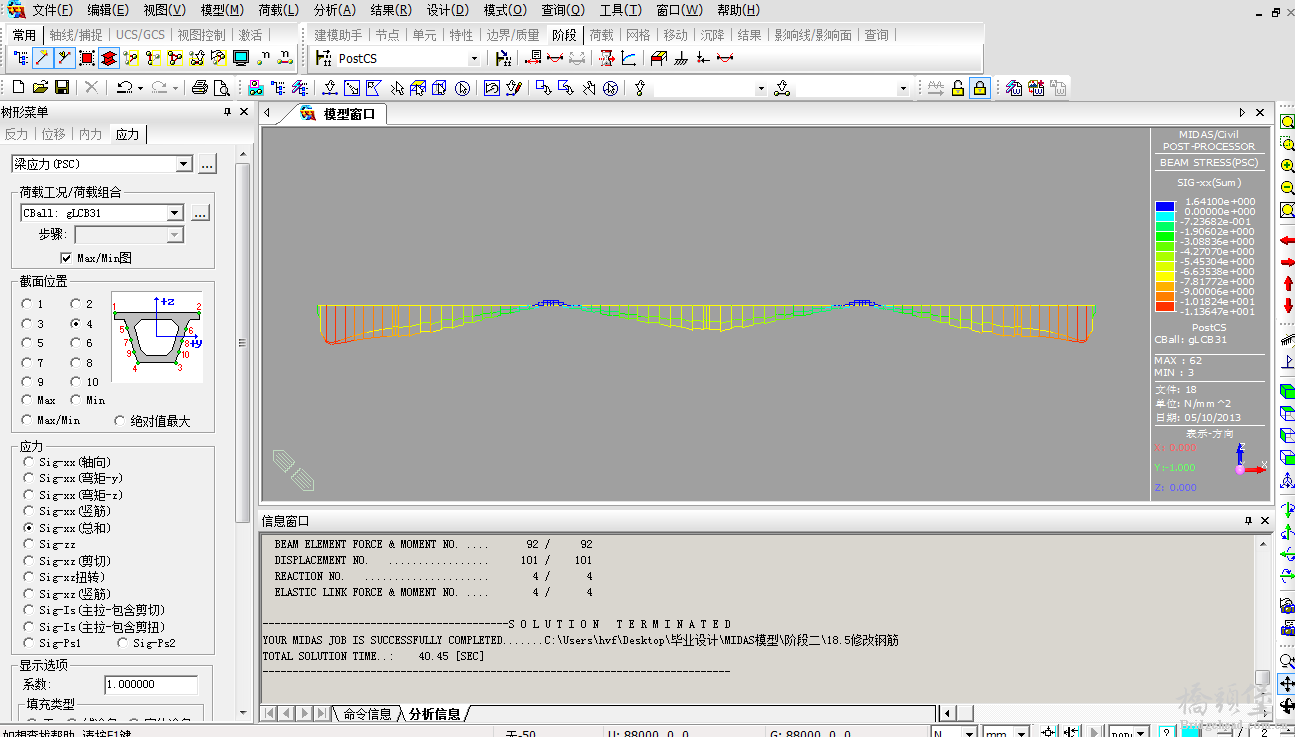Click the info window vertical scrollbar thumb
Viewport: 1295px width, 737px height.
click(1263, 677)
